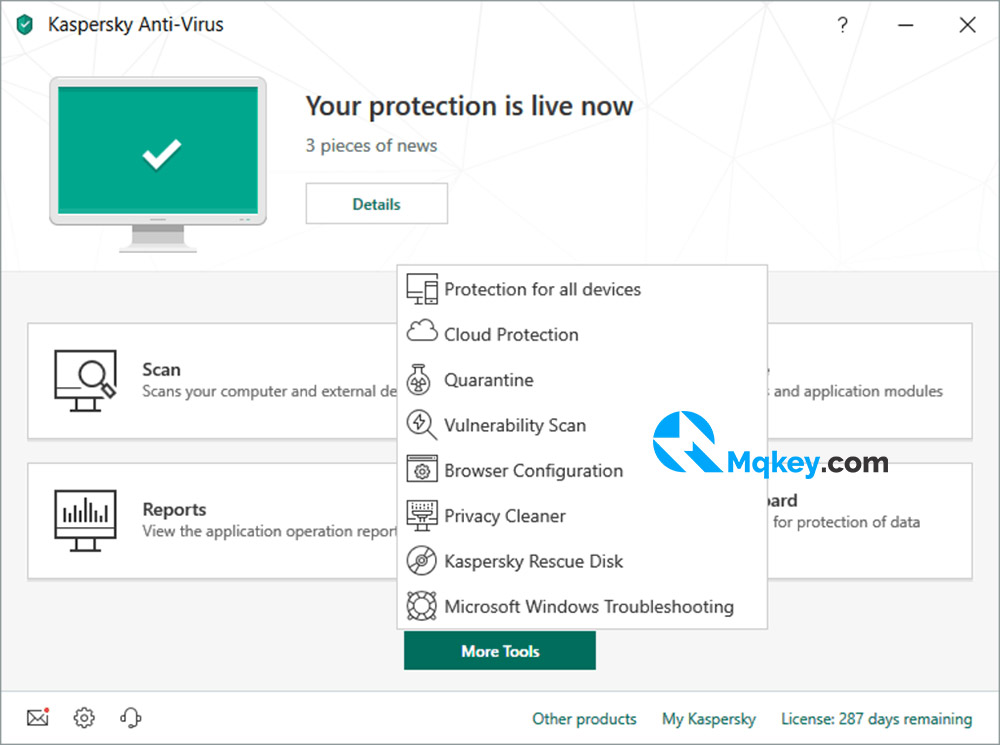Click 'for protection of data' card text

click(x=846, y=522)
